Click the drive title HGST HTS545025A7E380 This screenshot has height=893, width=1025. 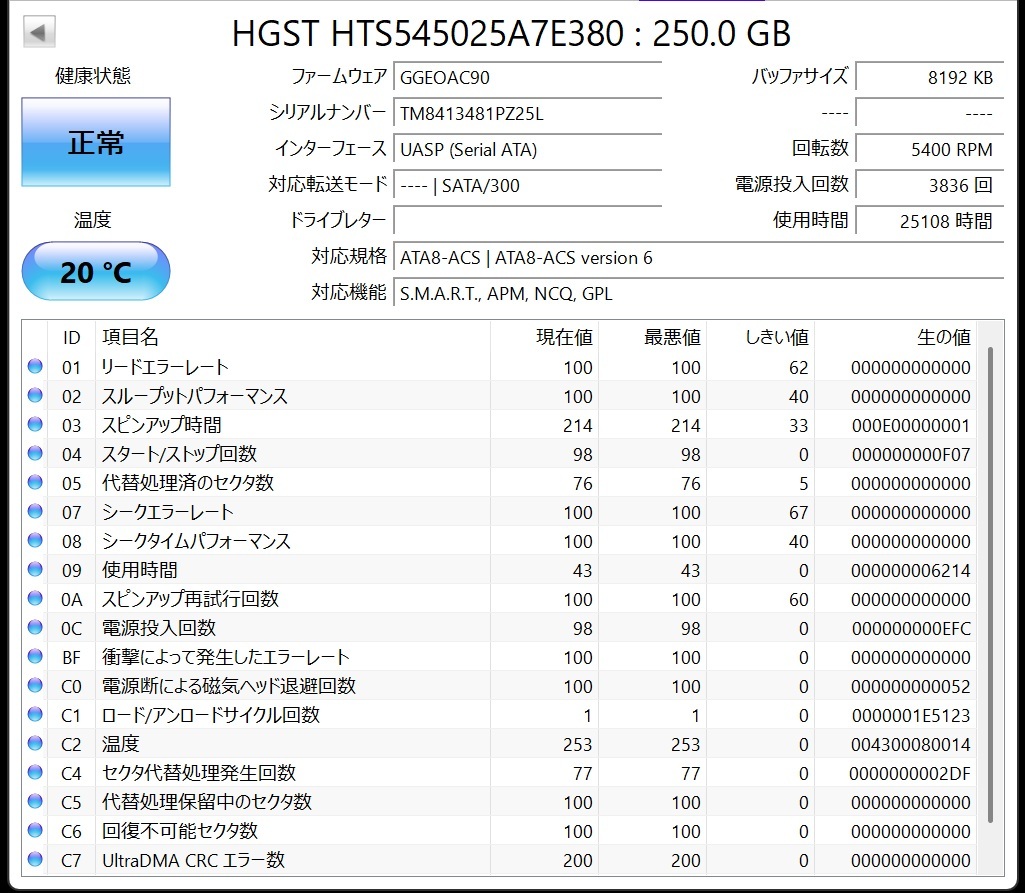tap(428, 33)
